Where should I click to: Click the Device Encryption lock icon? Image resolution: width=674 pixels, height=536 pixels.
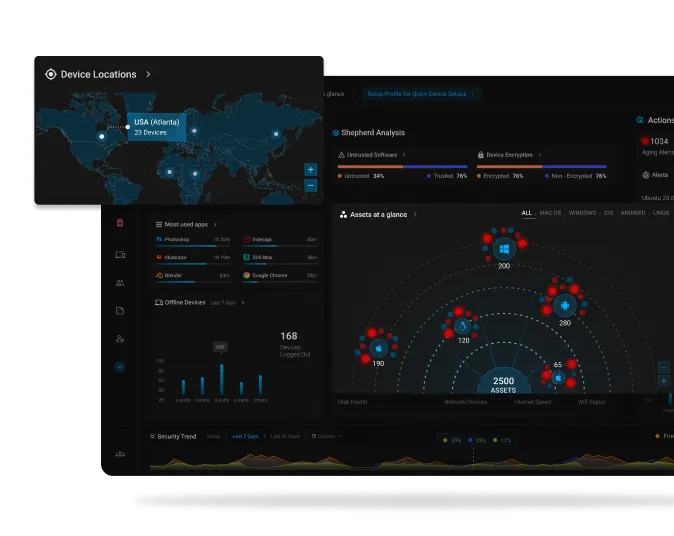[481, 155]
